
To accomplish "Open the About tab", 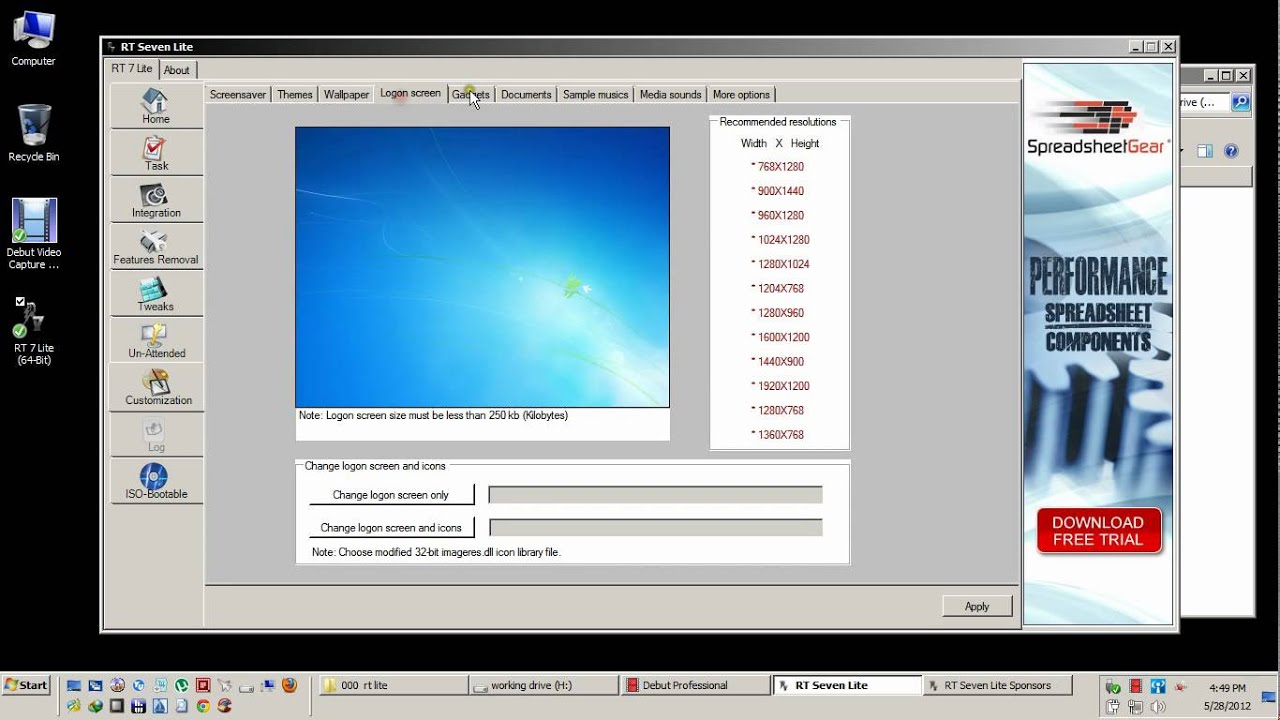I will (x=177, y=70).
